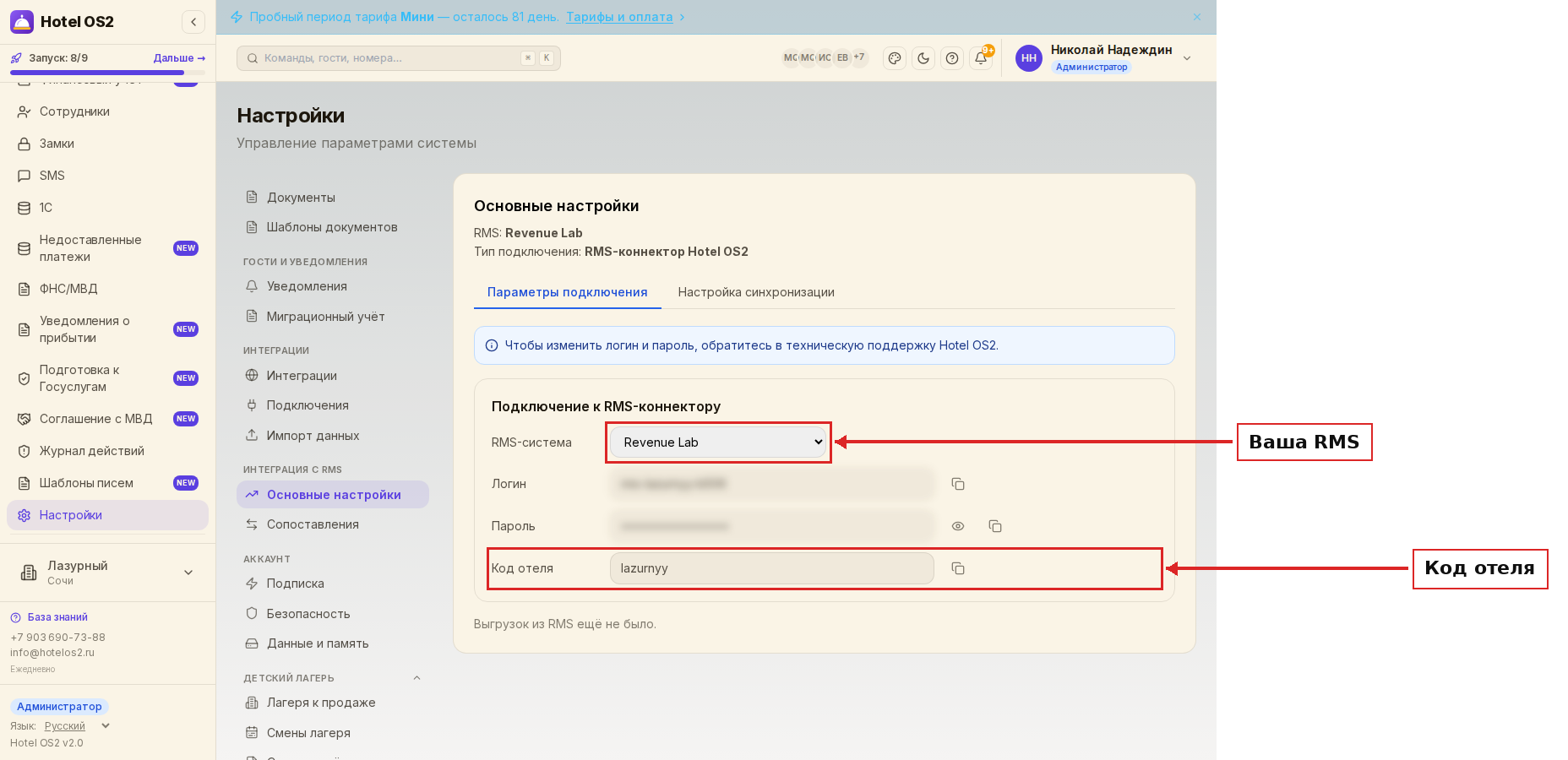Click the info@hotelos2.ru email link

(x=52, y=653)
